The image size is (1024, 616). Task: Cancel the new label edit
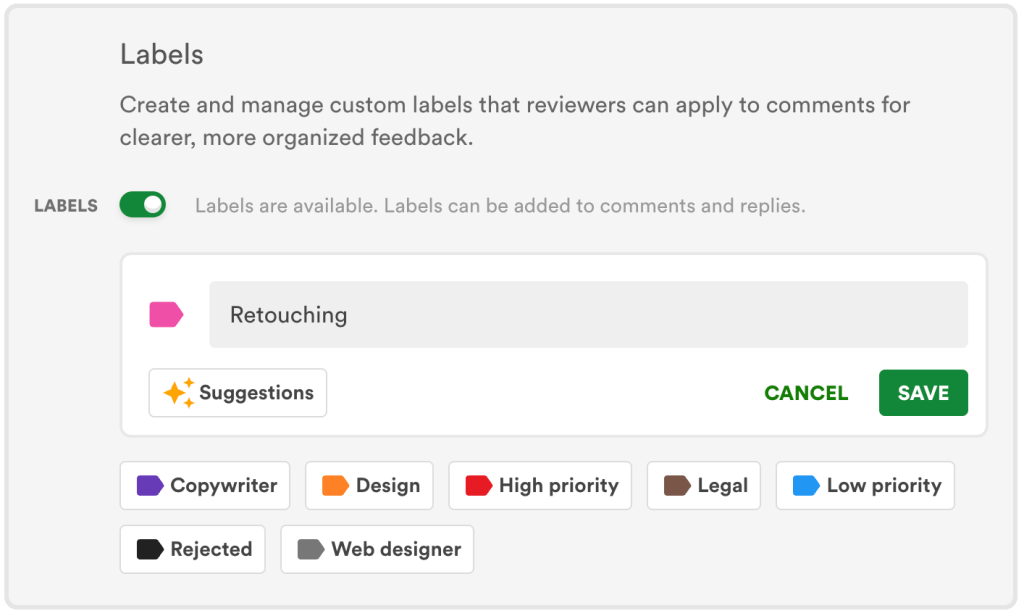click(x=806, y=393)
